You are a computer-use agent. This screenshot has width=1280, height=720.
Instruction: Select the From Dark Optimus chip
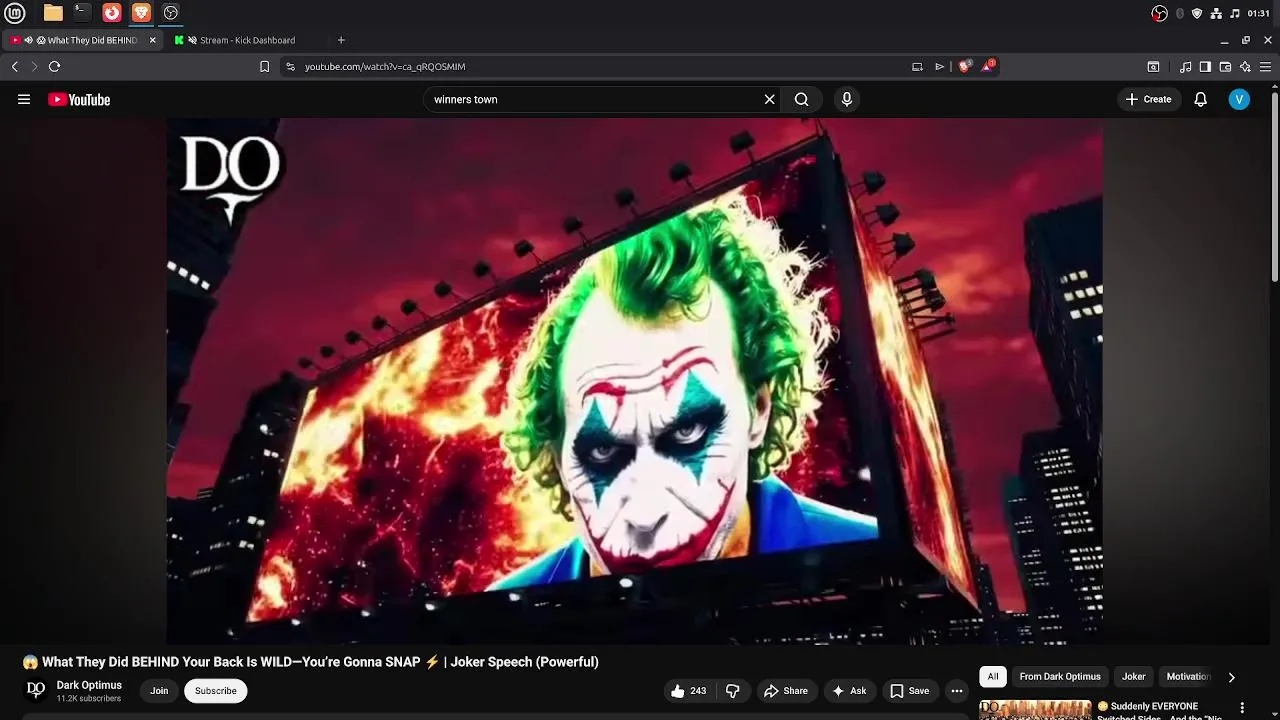pyautogui.click(x=1060, y=677)
